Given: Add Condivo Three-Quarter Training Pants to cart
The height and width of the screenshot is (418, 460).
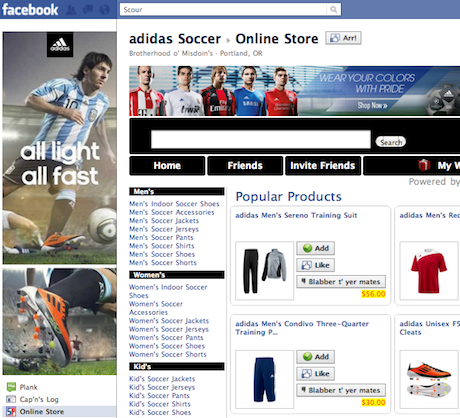Looking at the screenshot, I should coord(316,357).
